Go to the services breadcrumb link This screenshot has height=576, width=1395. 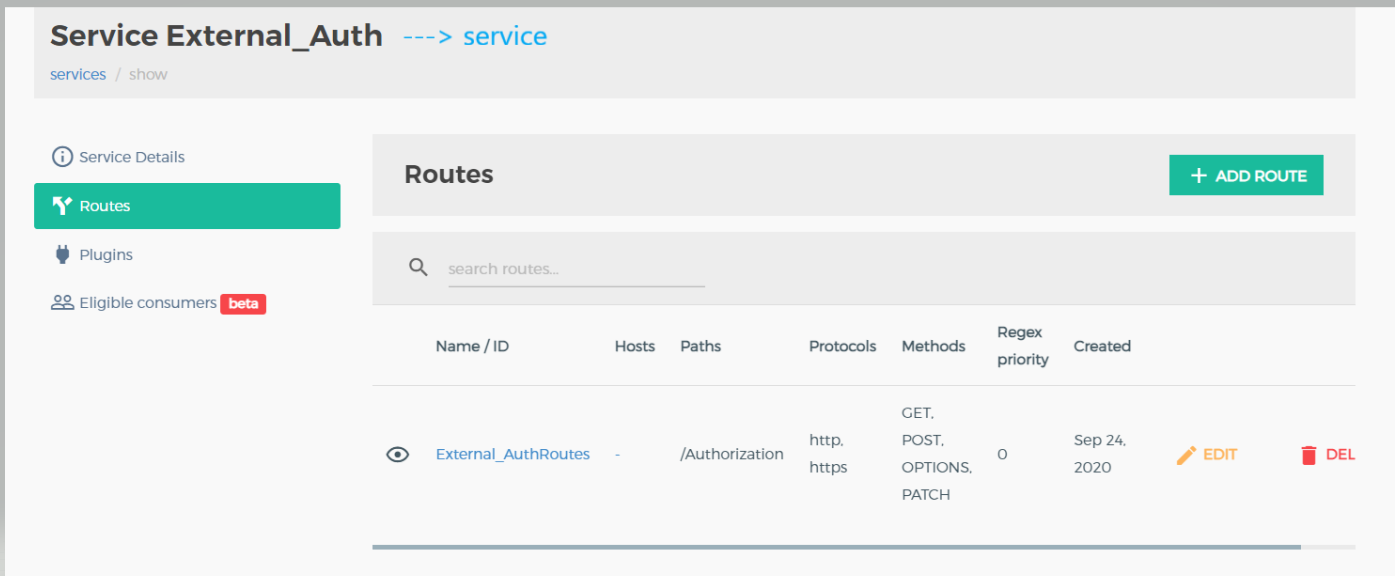[x=78, y=75]
